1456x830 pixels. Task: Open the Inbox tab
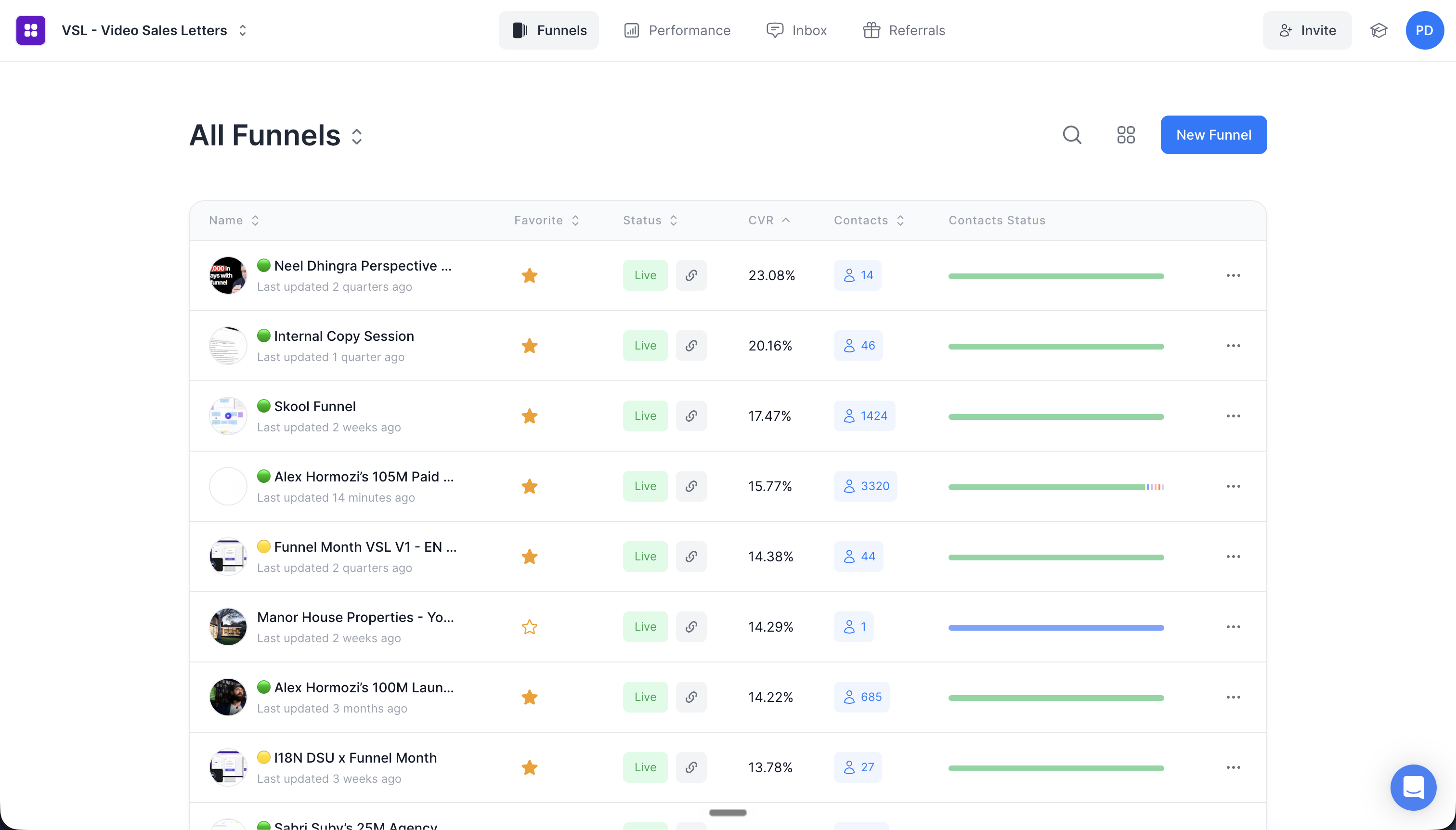pyautogui.click(x=796, y=30)
